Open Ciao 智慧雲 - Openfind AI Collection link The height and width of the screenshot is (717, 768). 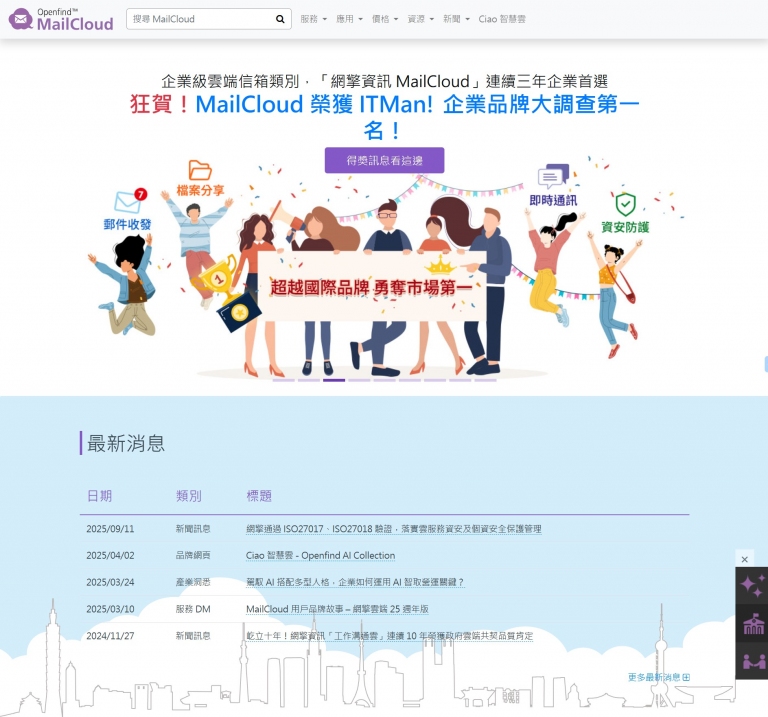point(320,555)
